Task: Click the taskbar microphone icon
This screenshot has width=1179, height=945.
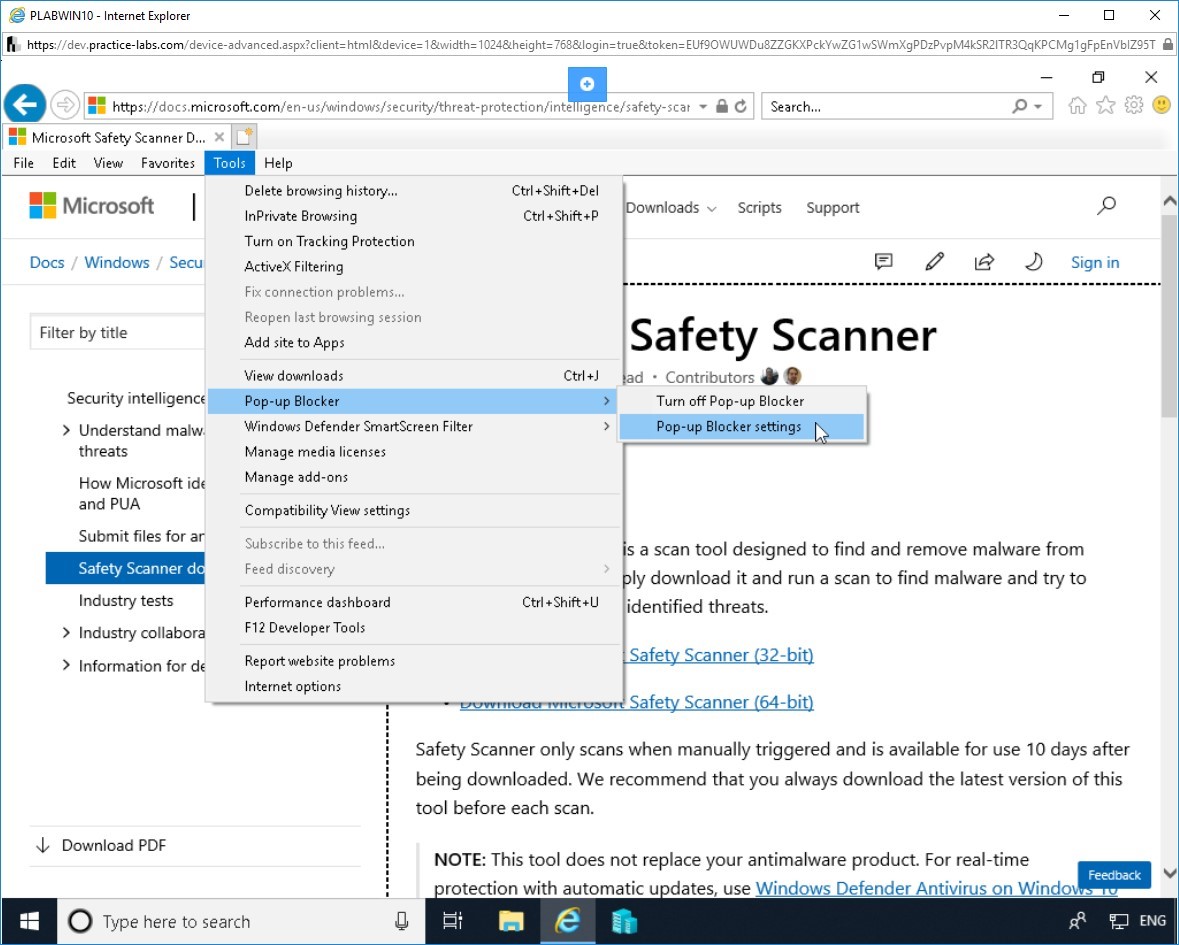Action: tap(402, 921)
